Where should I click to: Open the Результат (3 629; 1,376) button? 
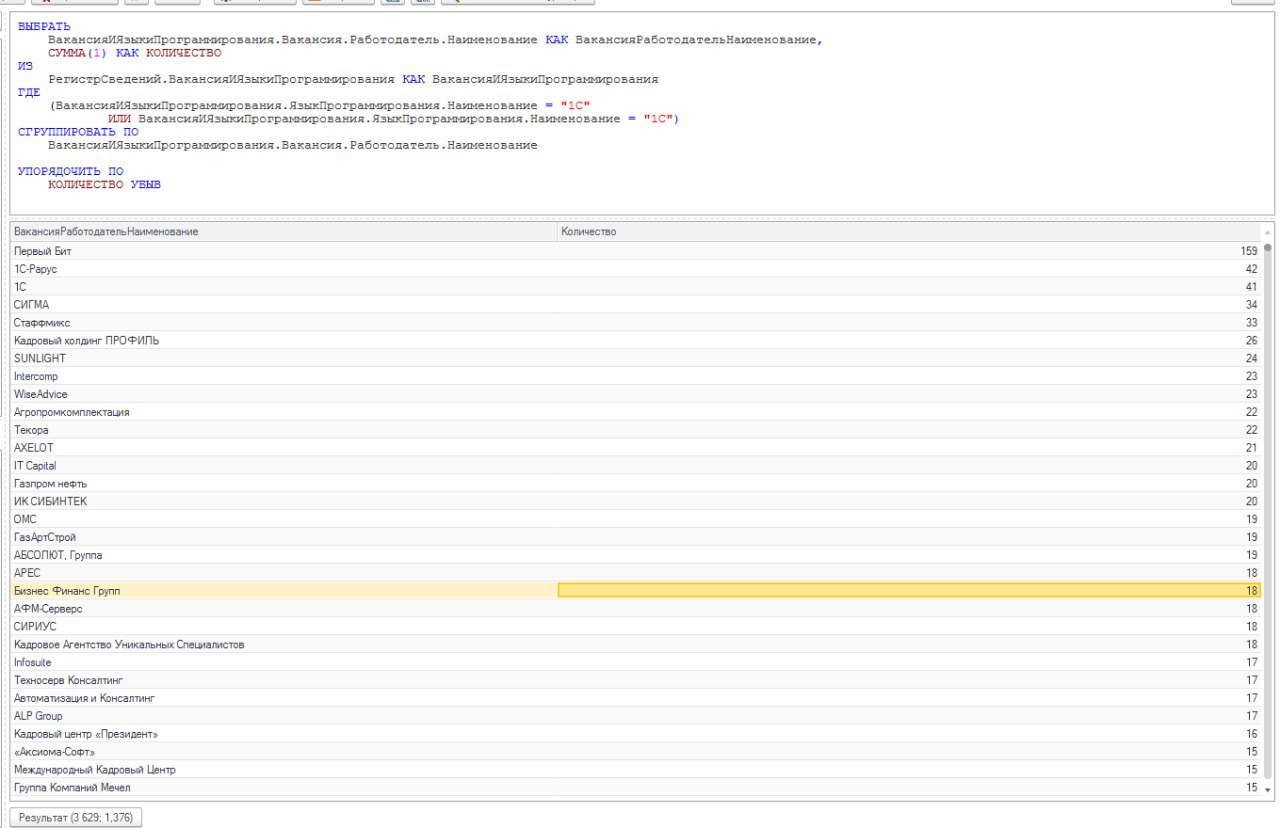[77, 818]
